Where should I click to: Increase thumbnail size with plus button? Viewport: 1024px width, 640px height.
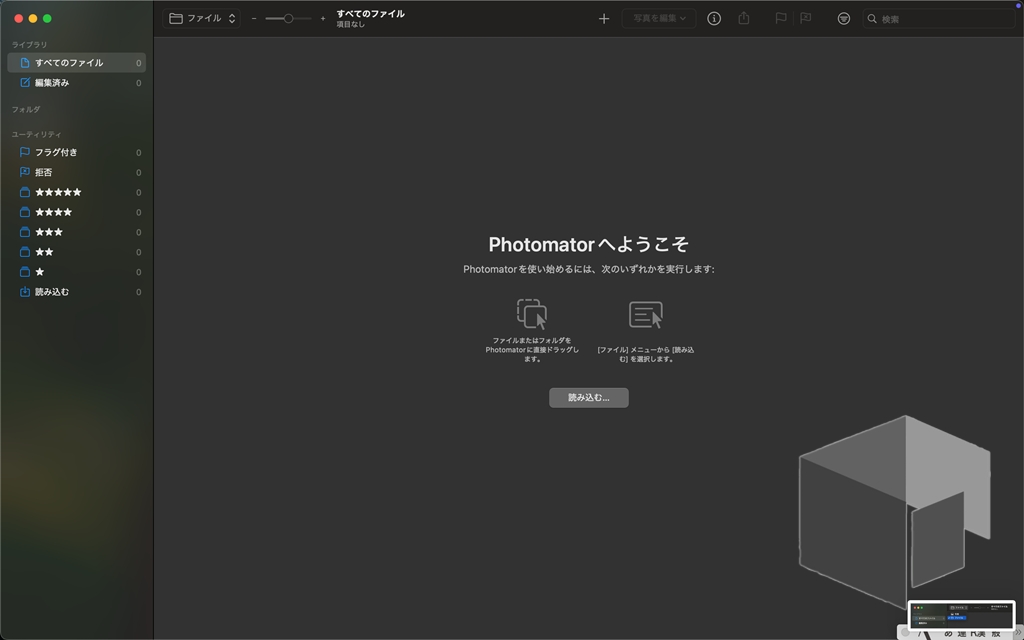(323, 18)
